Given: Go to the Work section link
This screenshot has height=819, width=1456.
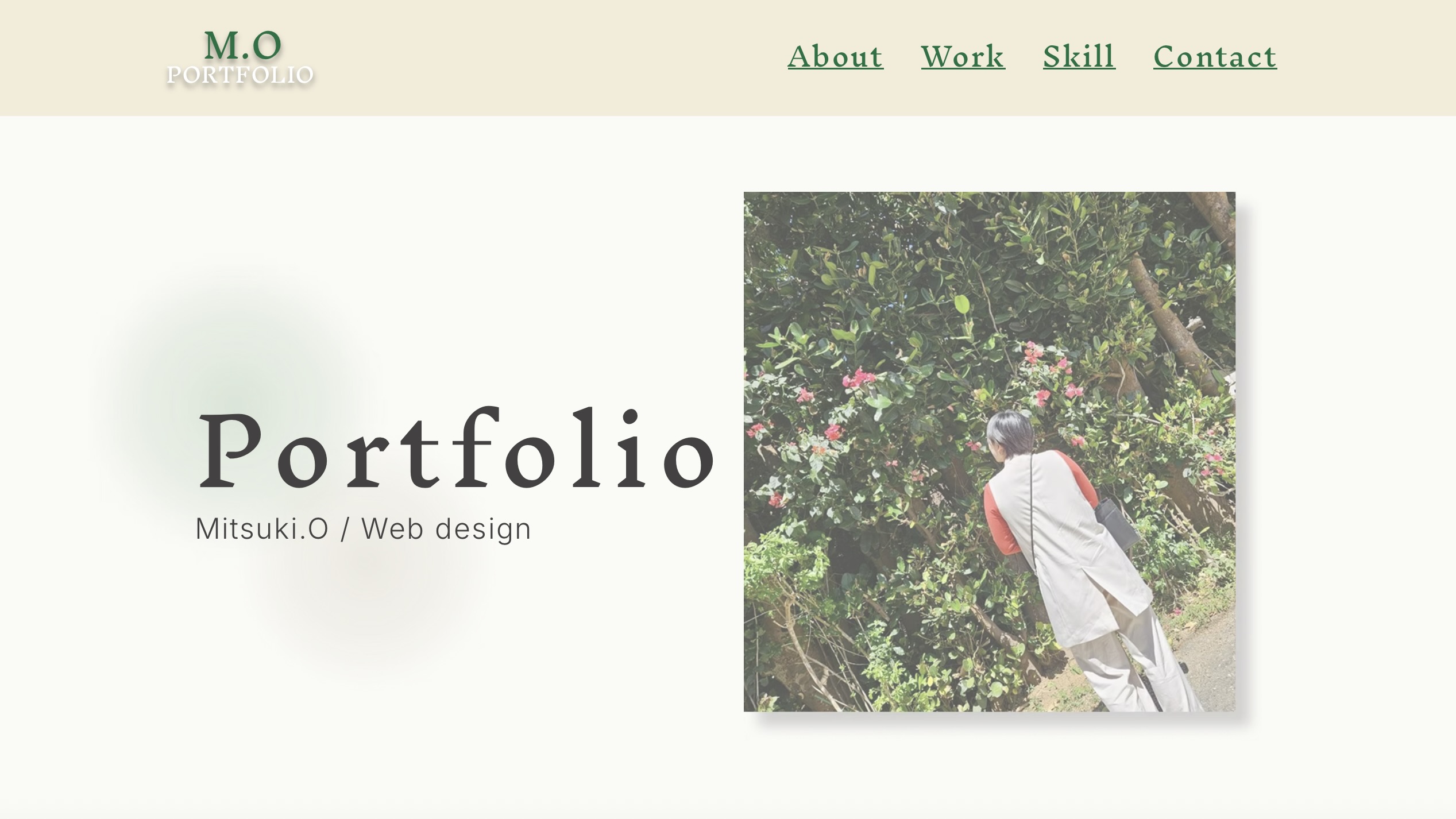Looking at the screenshot, I should [963, 56].
